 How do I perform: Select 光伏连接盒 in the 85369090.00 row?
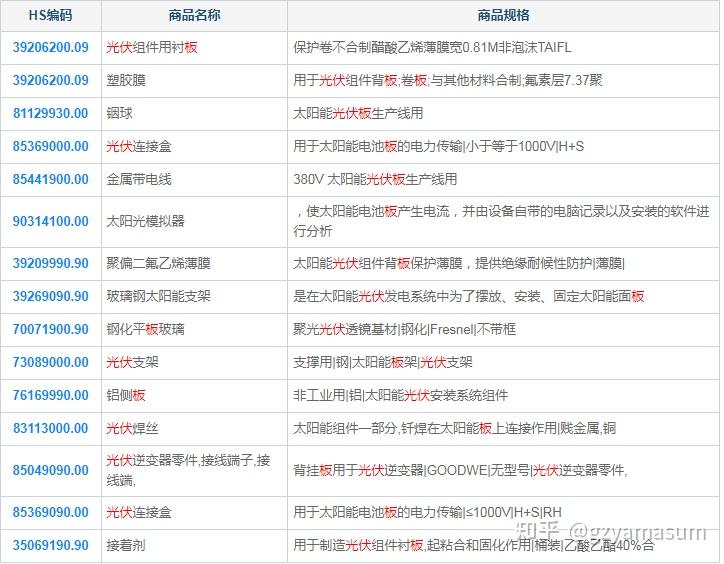point(139,512)
